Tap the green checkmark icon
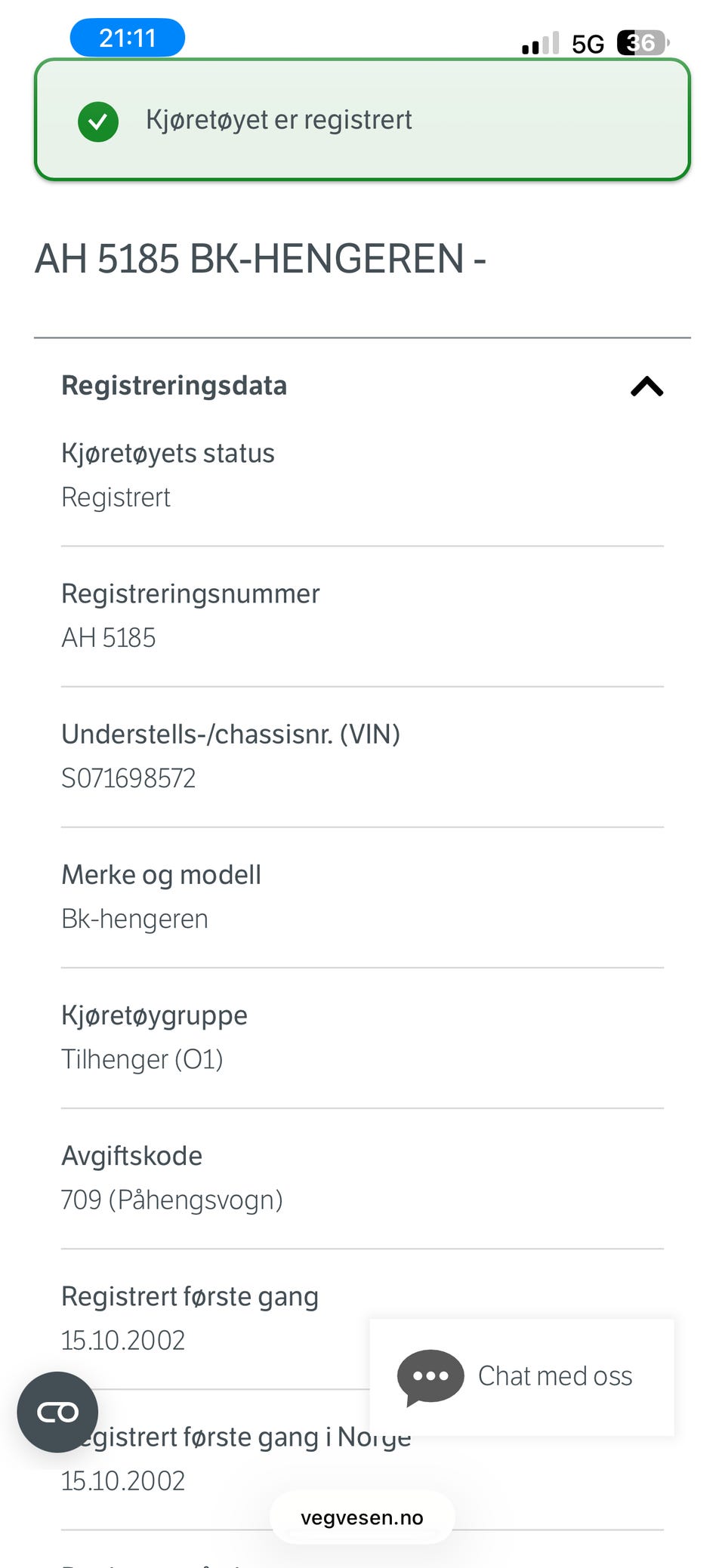Screen dimensions: 725x1568 [98, 121]
